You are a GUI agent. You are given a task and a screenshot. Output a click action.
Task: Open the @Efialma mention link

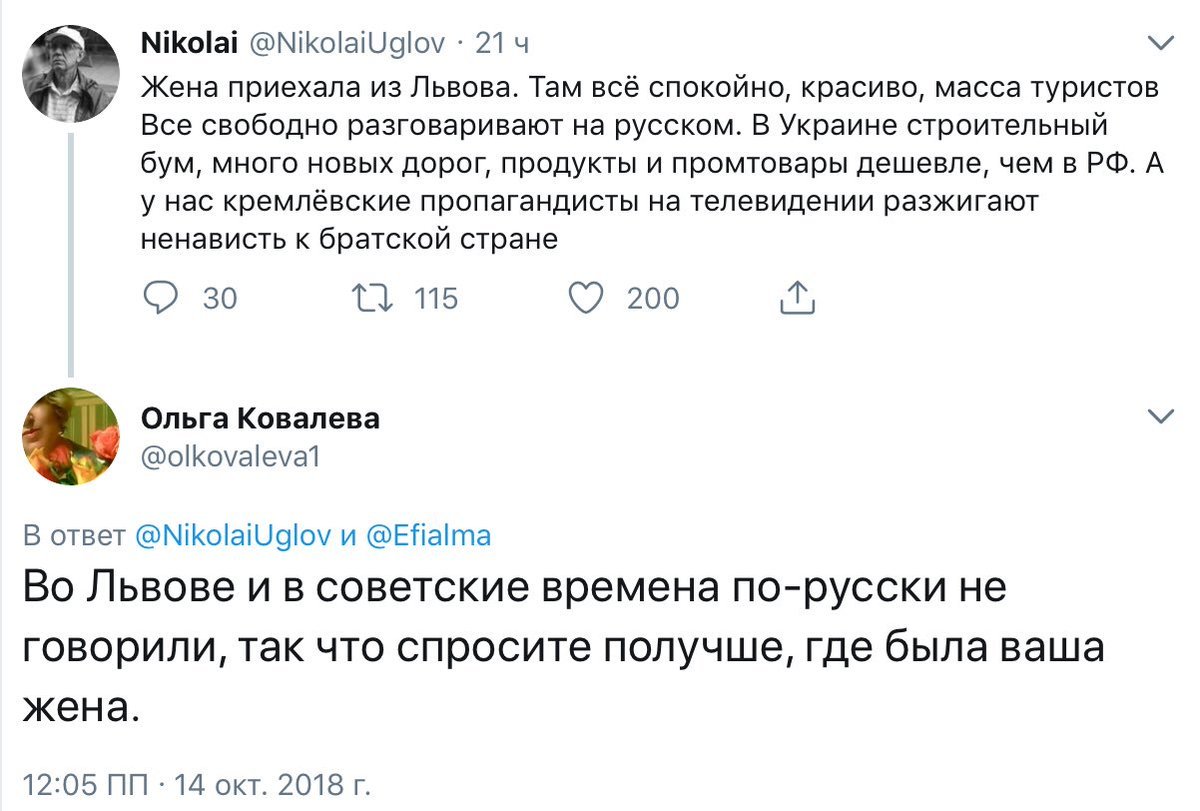pos(426,536)
